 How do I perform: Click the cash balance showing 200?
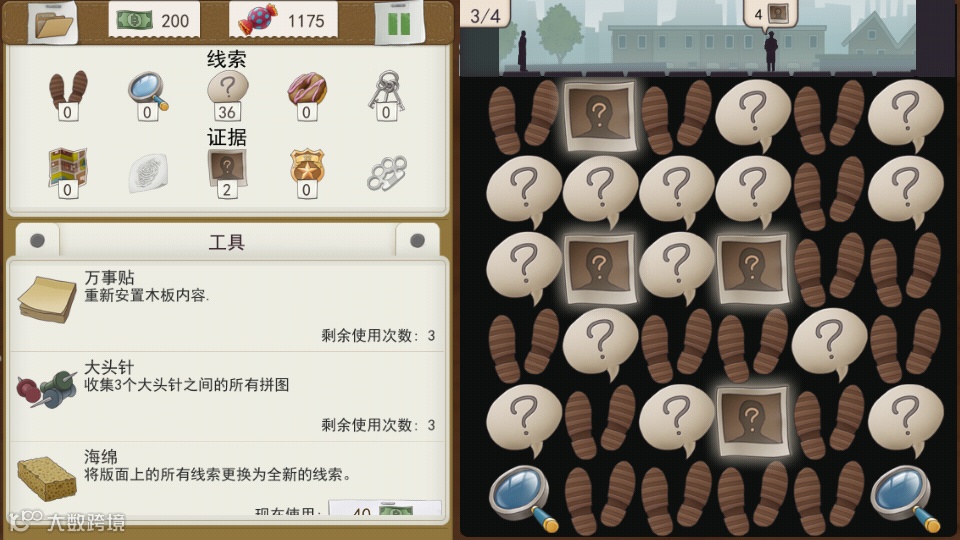tap(153, 20)
